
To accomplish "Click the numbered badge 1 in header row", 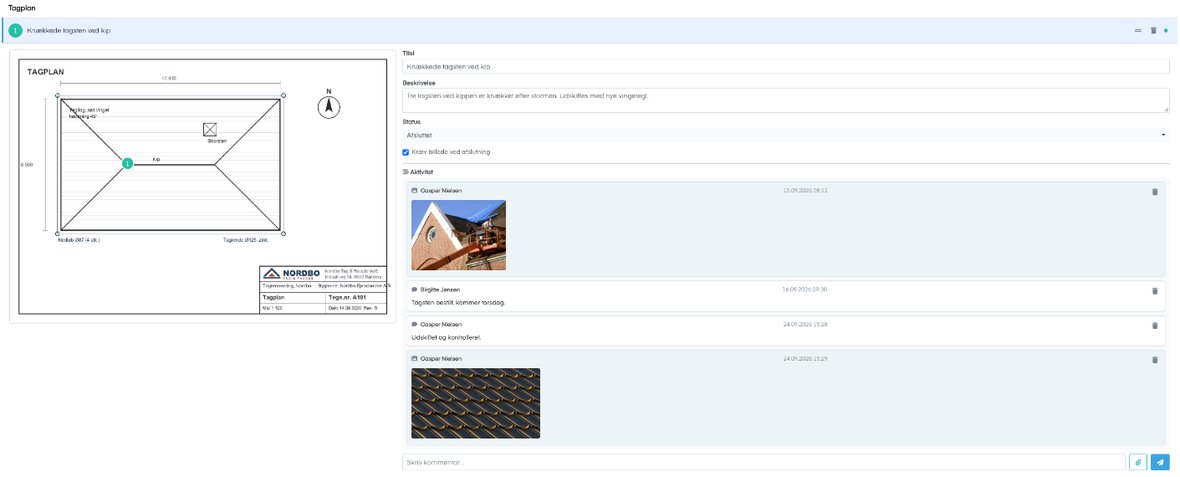I will tap(16, 31).
